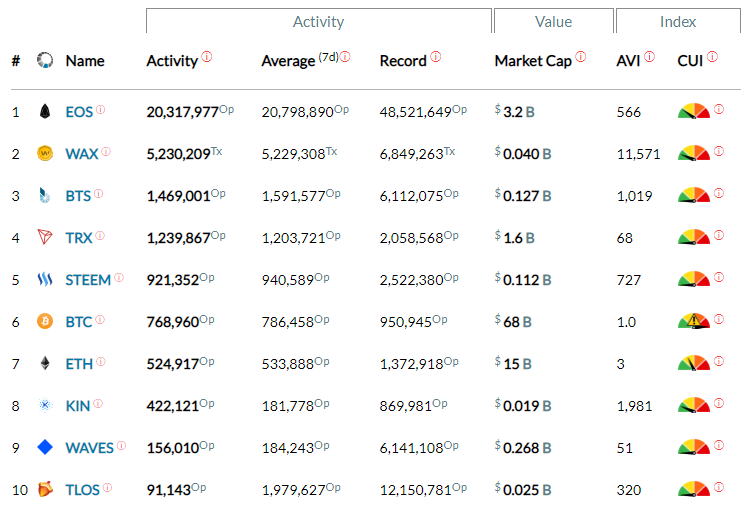Sort table by Activity column header

[172, 61]
